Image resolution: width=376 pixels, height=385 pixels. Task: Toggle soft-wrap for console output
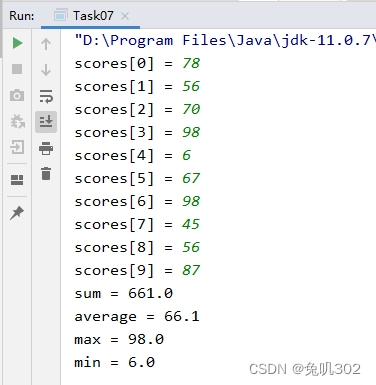click(x=46, y=96)
